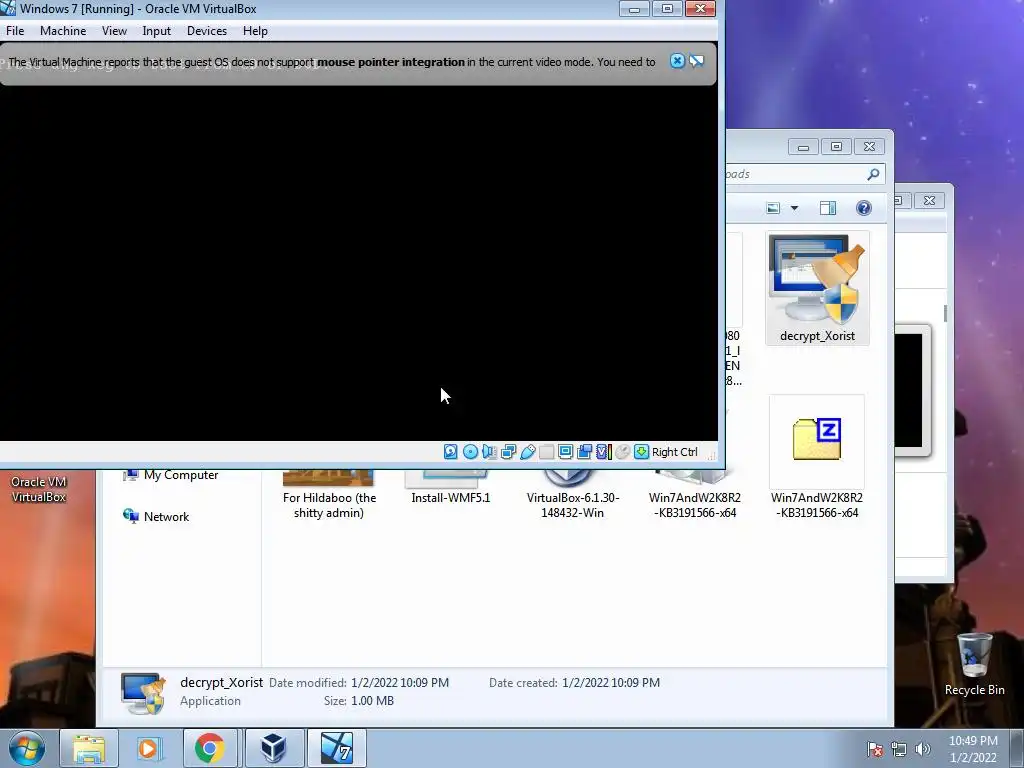Click the Action Center flag tray icon
This screenshot has width=1024, height=768.
point(874,749)
